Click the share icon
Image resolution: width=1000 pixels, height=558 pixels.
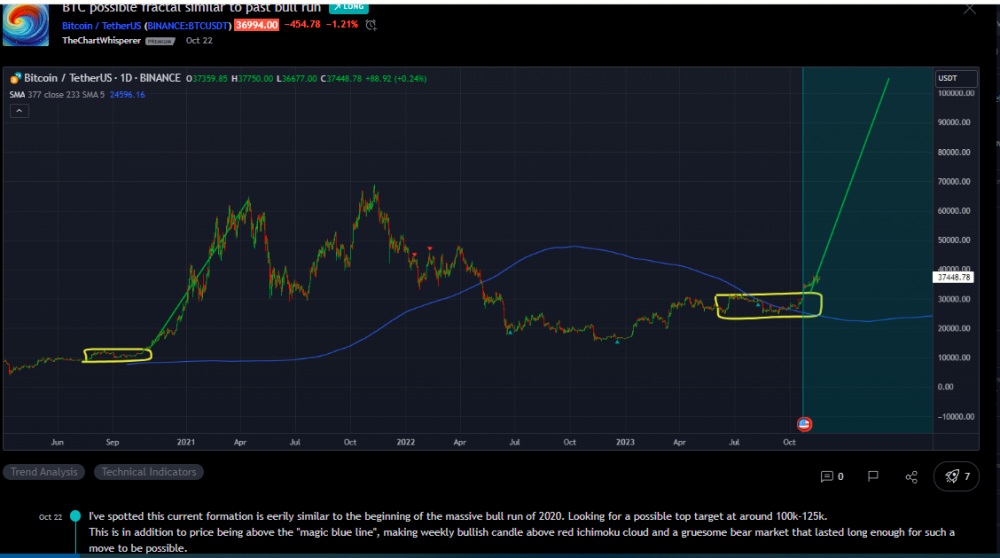pyautogui.click(x=911, y=477)
